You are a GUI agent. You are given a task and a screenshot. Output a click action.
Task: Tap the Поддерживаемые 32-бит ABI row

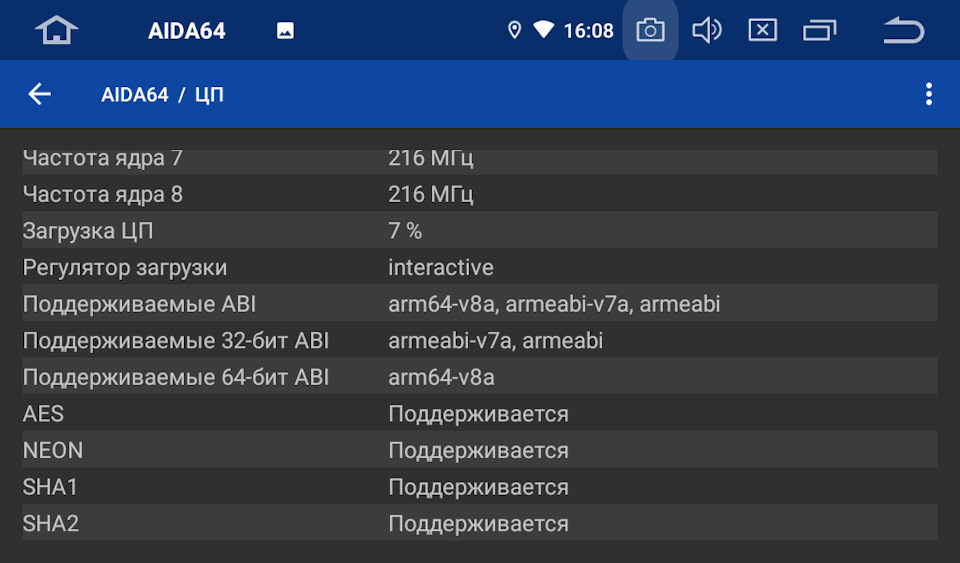pyautogui.click(x=480, y=341)
